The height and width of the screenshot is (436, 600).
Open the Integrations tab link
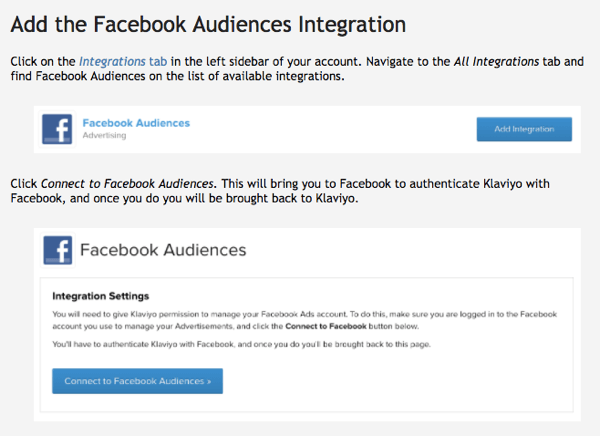tap(123, 62)
